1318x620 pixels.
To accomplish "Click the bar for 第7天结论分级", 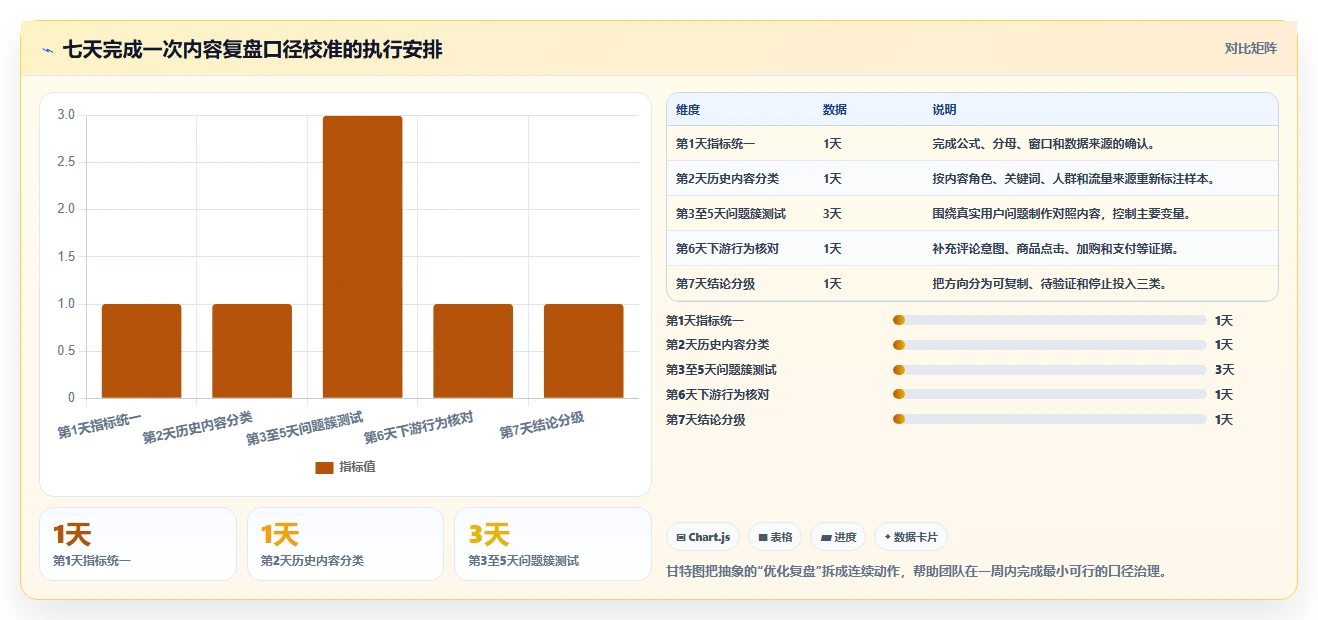I will coord(583,351).
